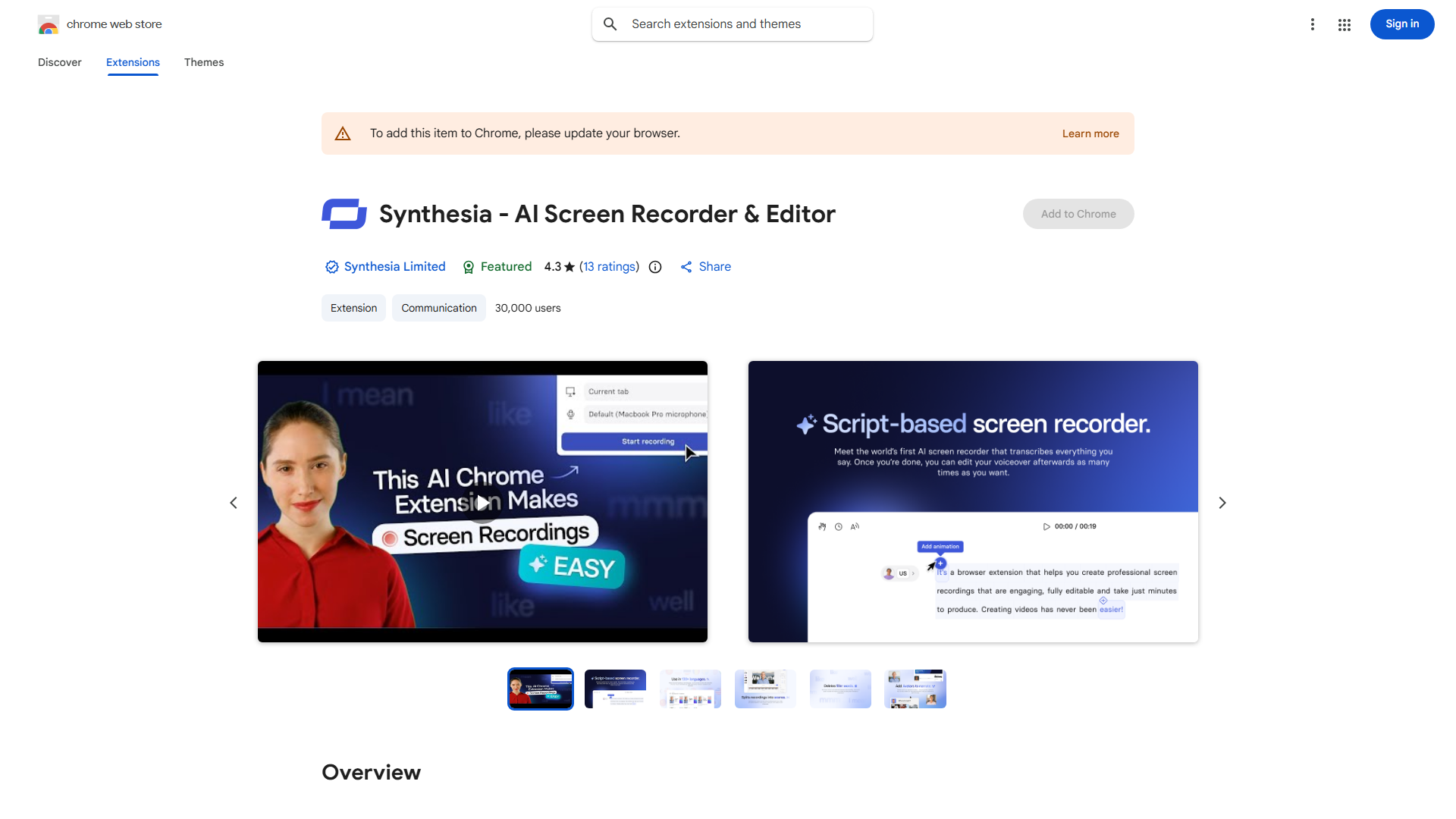
Task: Open the Learn more link in the banner
Action: [1090, 133]
